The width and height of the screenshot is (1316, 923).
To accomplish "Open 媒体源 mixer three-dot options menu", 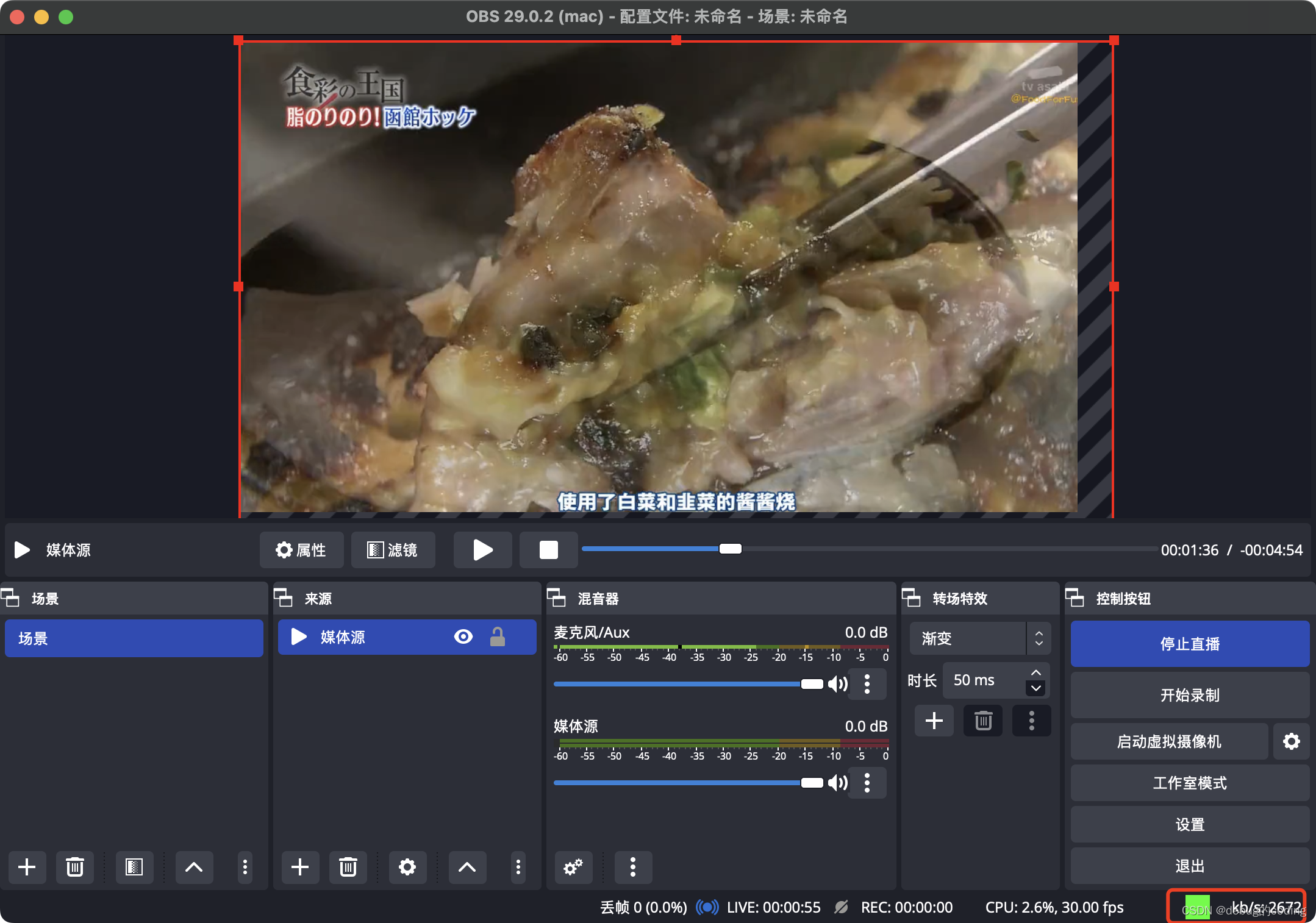I will tap(867, 783).
